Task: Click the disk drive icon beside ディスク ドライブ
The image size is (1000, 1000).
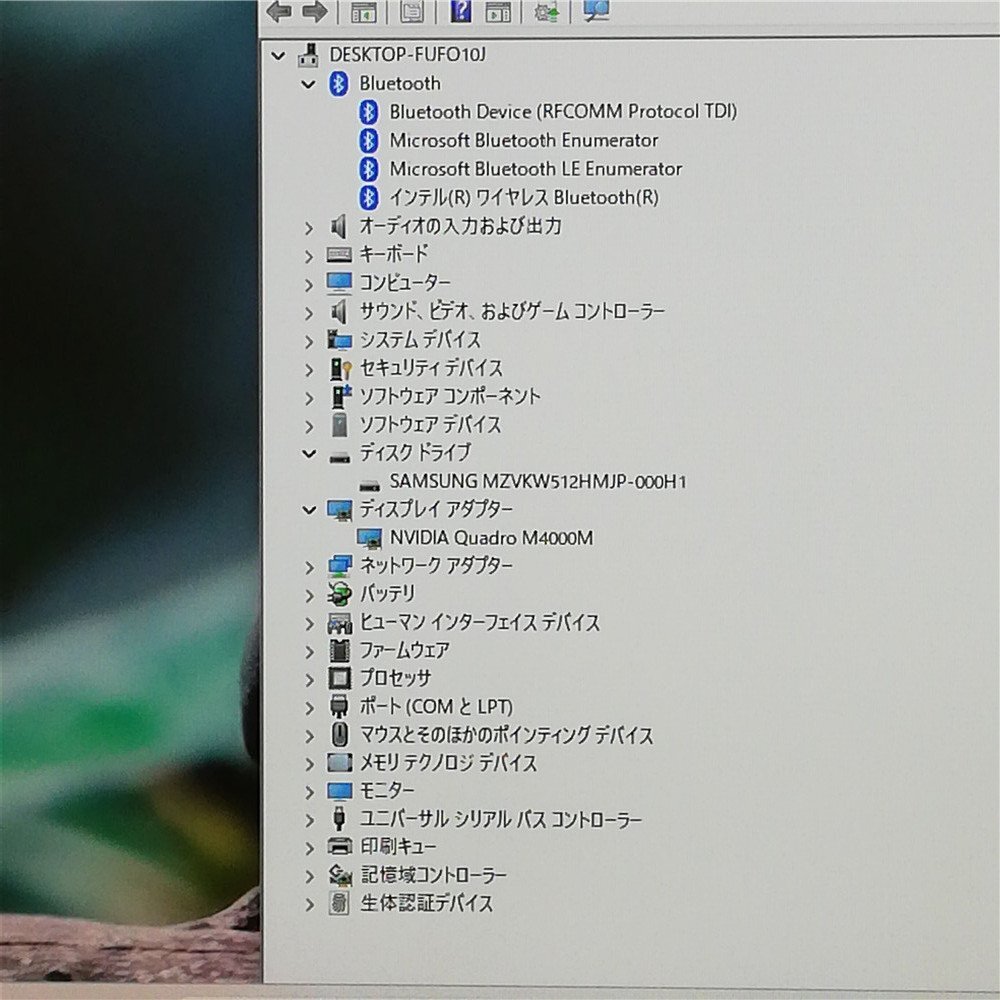Action: pyautogui.click(x=339, y=456)
